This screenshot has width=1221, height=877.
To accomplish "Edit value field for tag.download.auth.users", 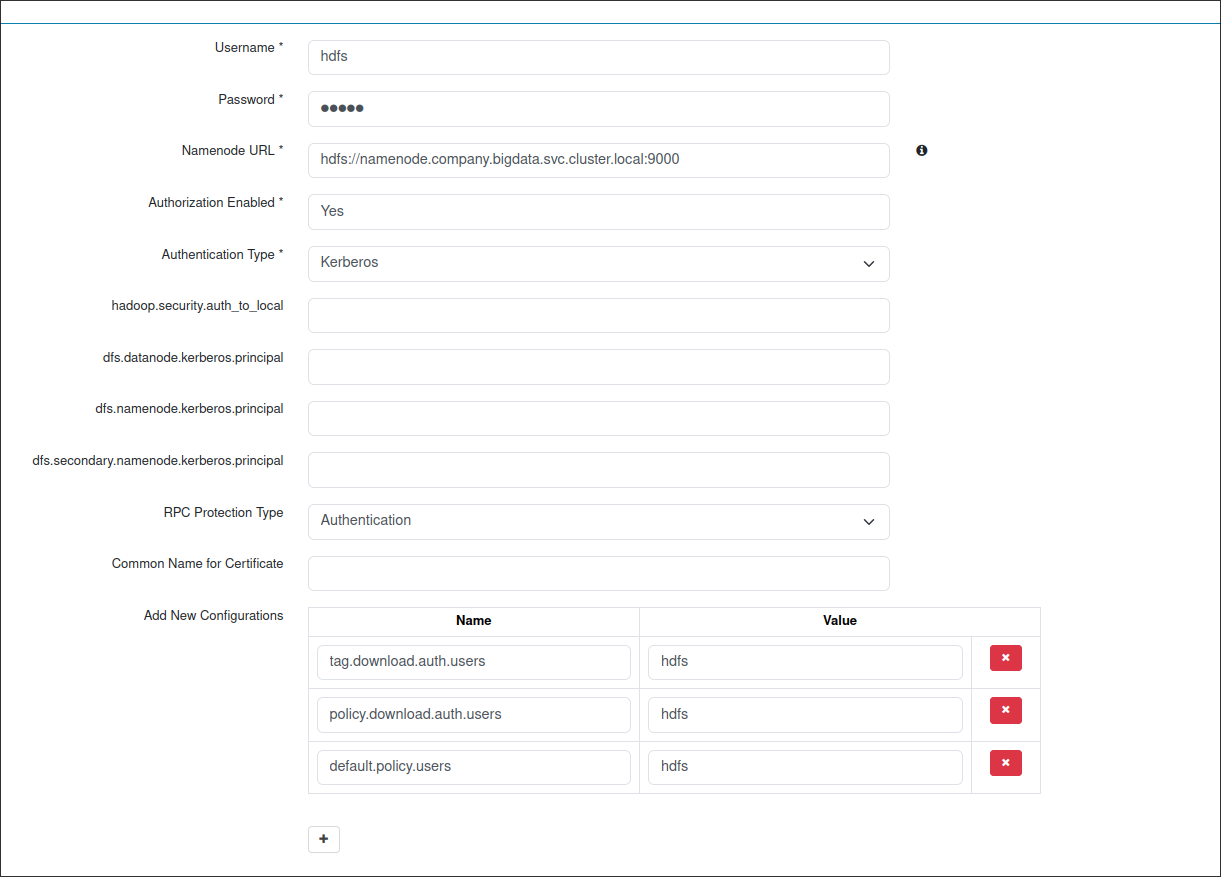I will tap(805, 662).
